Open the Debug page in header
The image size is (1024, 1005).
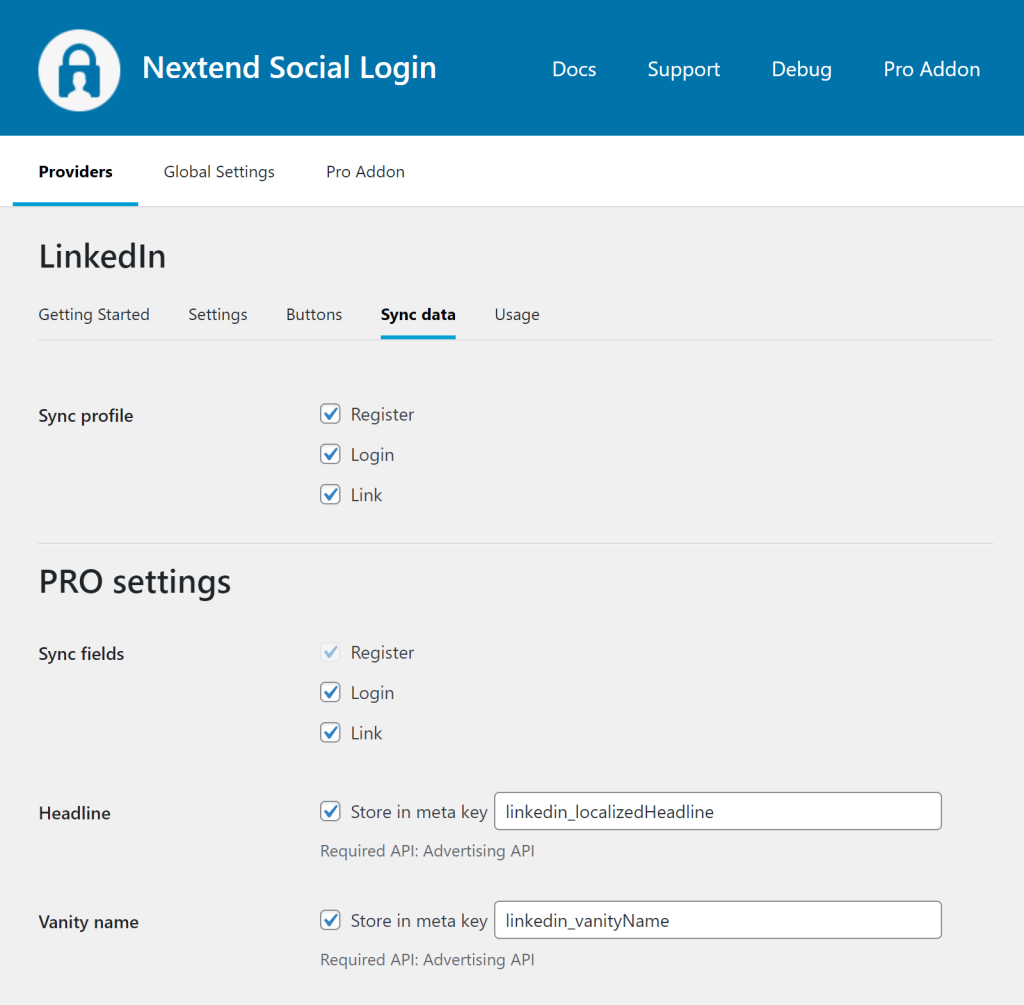point(801,69)
